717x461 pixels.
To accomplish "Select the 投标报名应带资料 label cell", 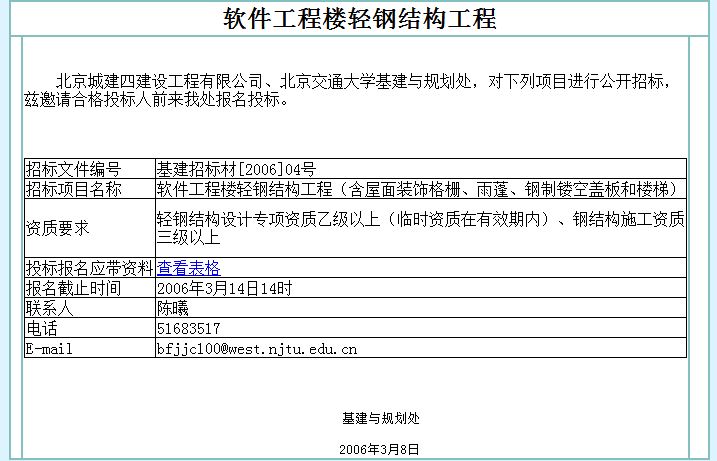I will [88, 268].
